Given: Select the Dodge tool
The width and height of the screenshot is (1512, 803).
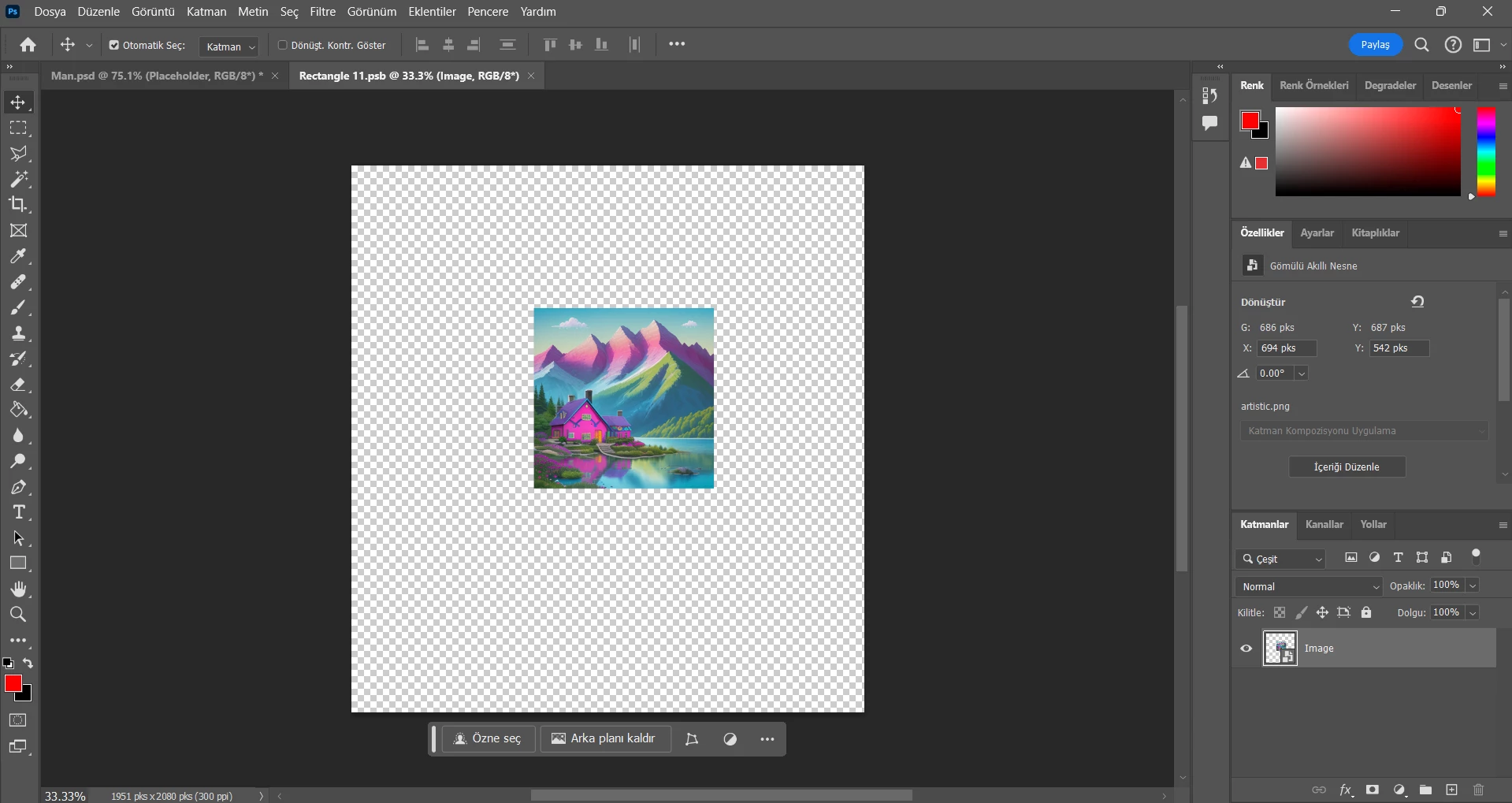Looking at the screenshot, I should (x=18, y=461).
